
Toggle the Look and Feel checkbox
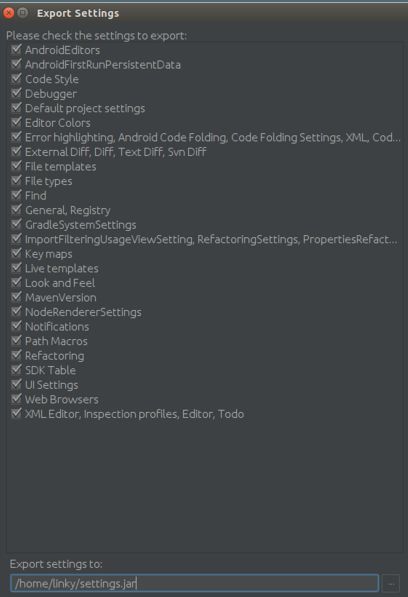point(16,283)
